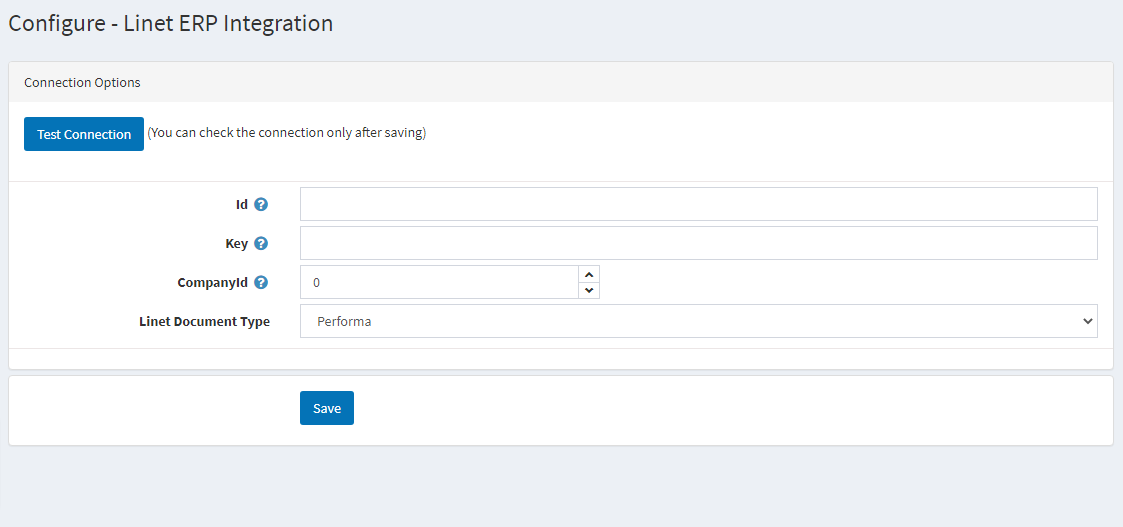Click the Key field label
1123x527 pixels.
(236, 243)
